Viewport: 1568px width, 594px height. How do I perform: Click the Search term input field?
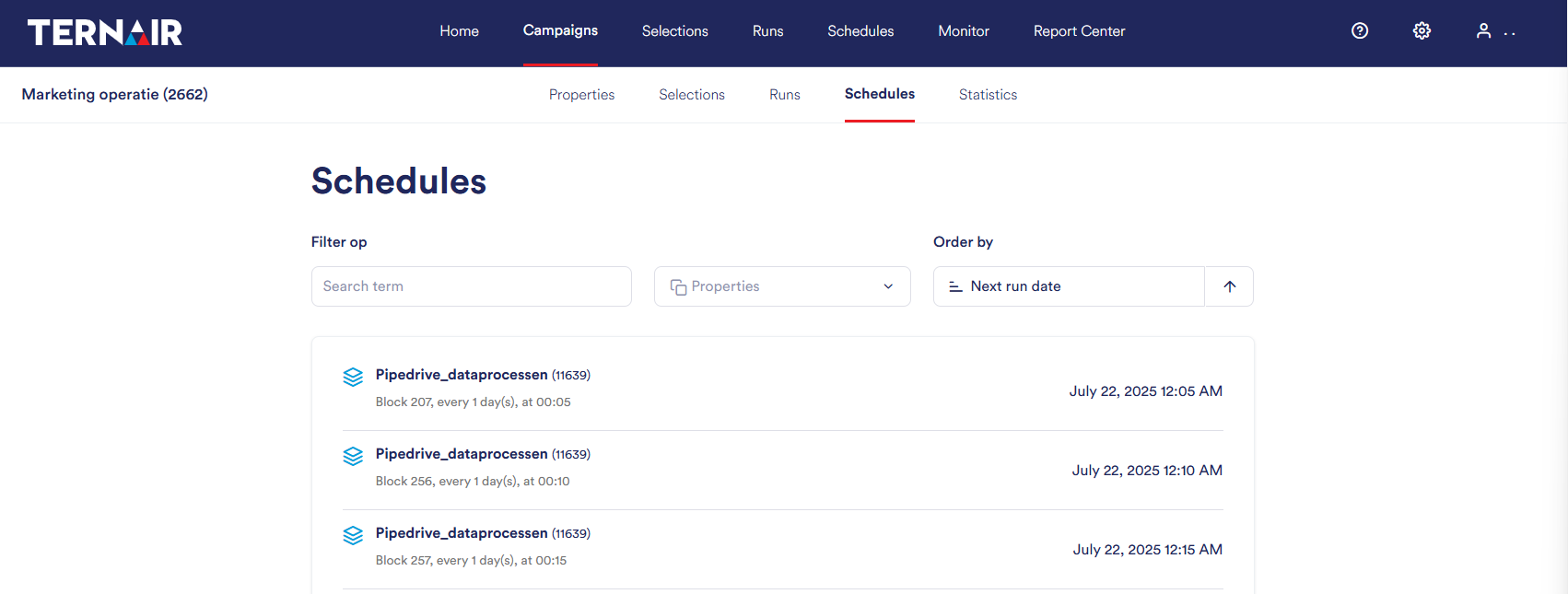471,286
